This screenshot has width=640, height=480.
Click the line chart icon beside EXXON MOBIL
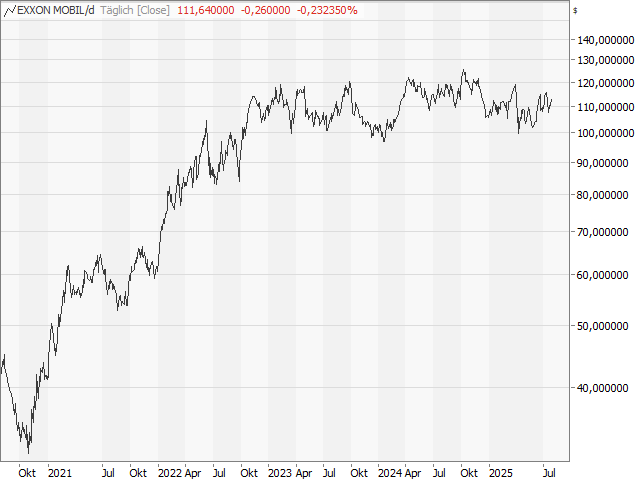point(10,11)
